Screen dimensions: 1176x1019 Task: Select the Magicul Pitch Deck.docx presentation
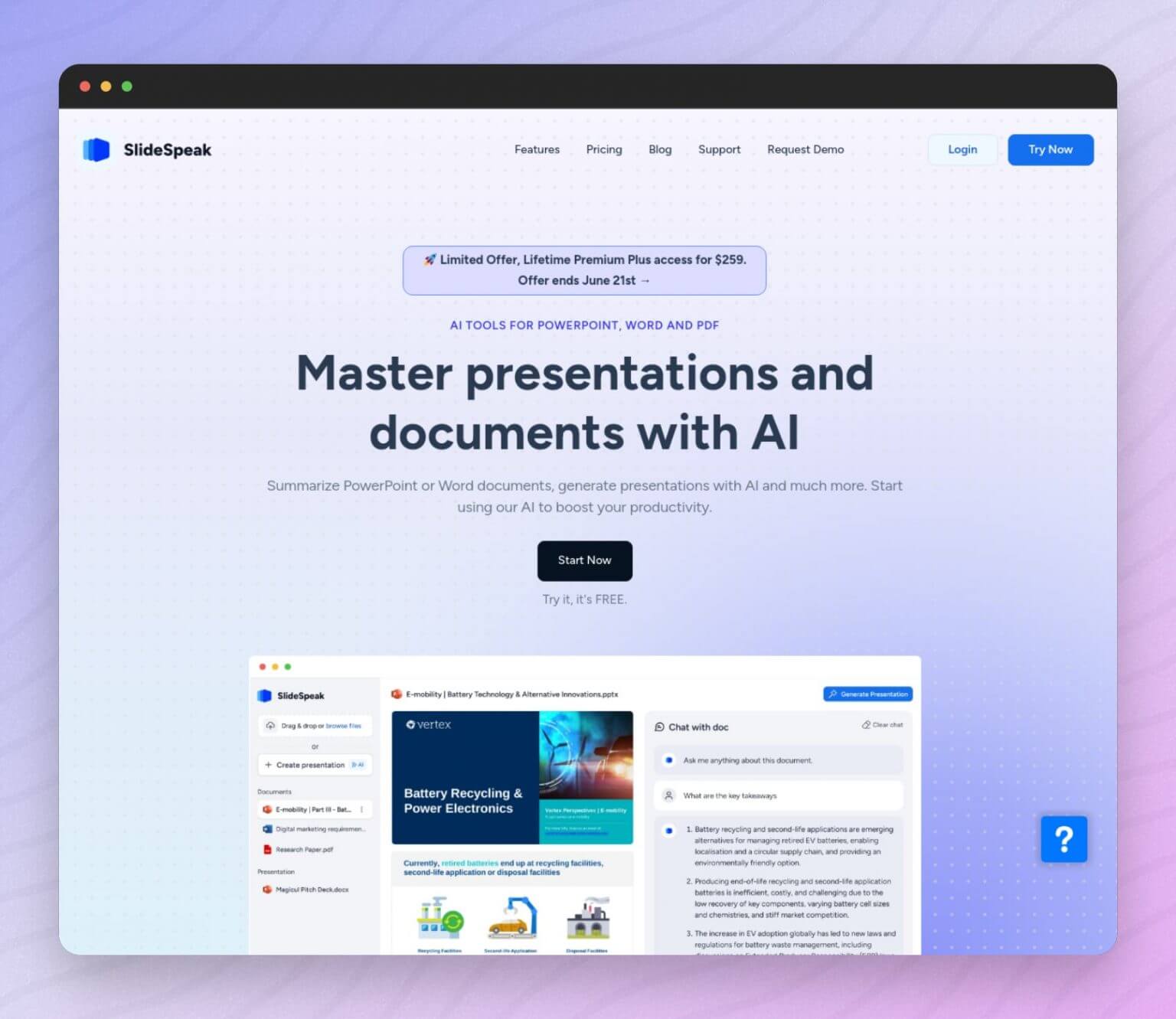click(x=312, y=890)
